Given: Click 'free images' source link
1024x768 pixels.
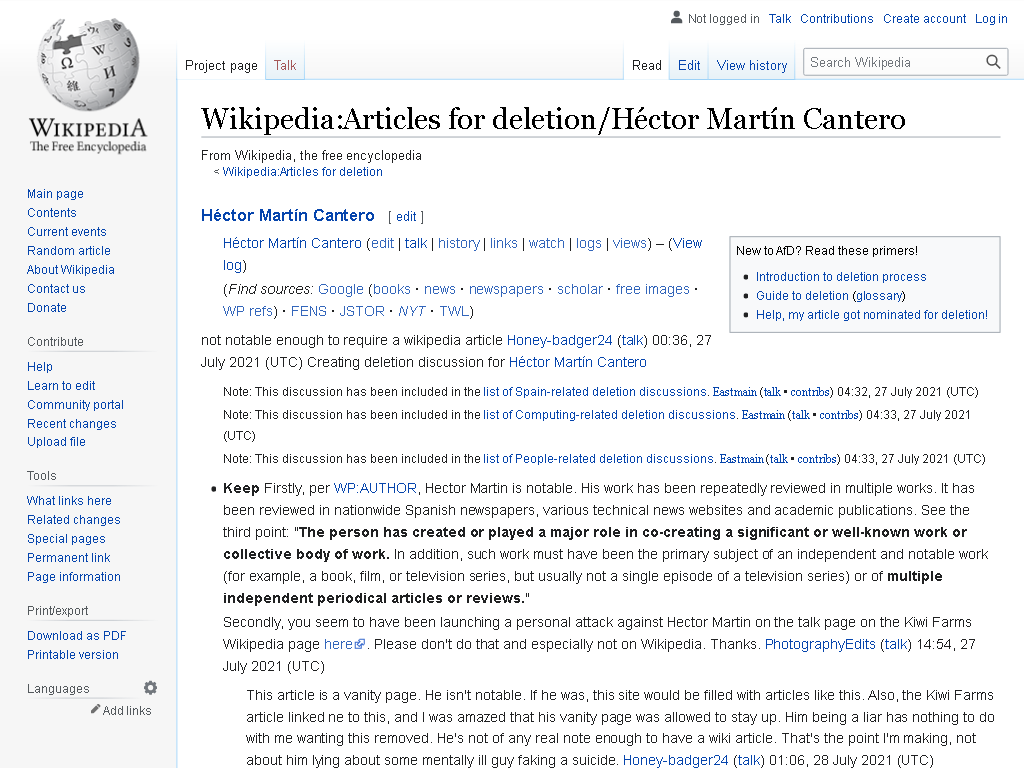Looking at the screenshot, I should [x=652, y=289].
